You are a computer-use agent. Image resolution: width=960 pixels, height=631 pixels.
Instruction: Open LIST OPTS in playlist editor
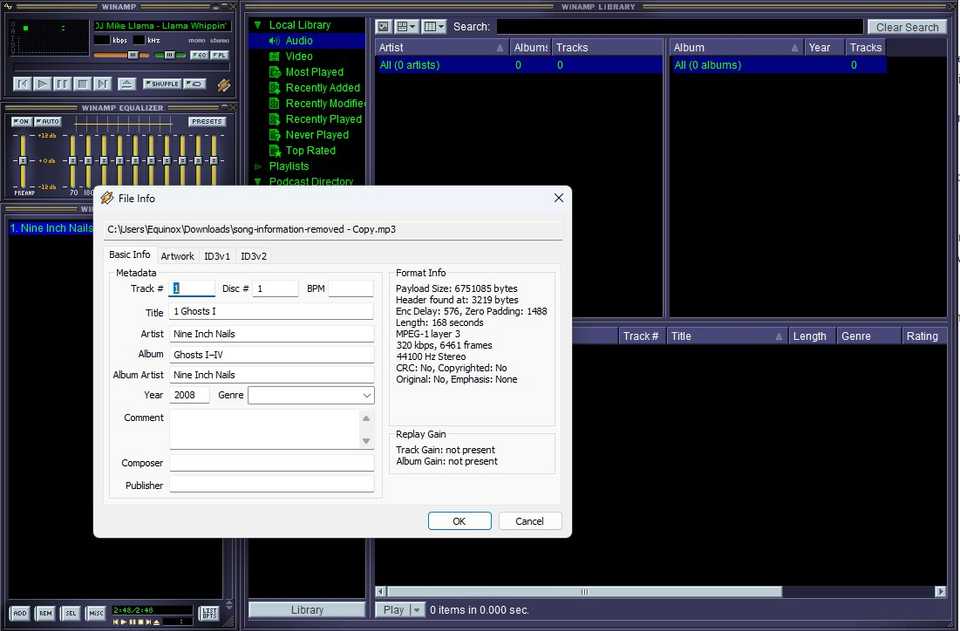[x=209, y=613]
